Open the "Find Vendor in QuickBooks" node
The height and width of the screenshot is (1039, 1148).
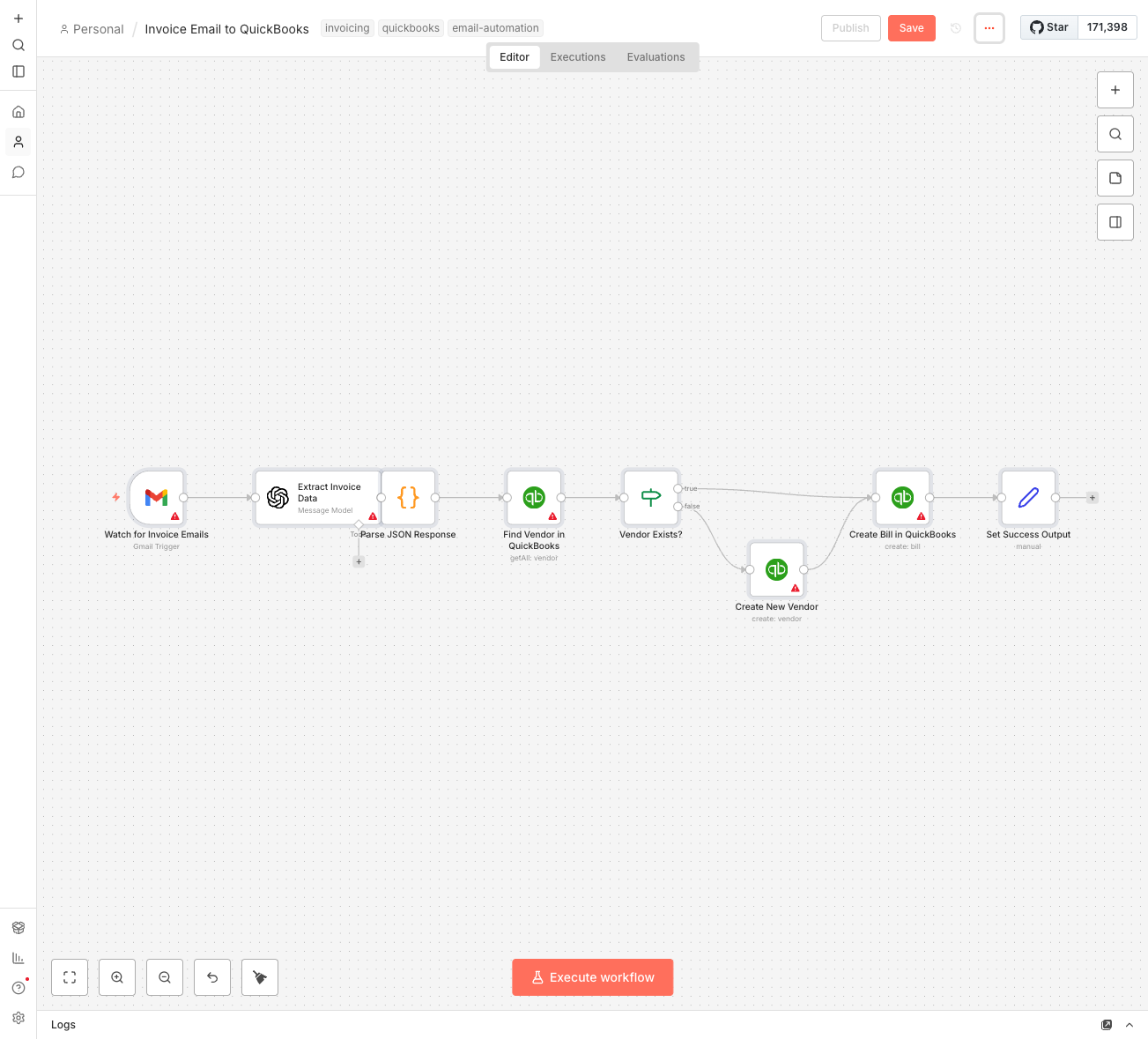[533, 497]
